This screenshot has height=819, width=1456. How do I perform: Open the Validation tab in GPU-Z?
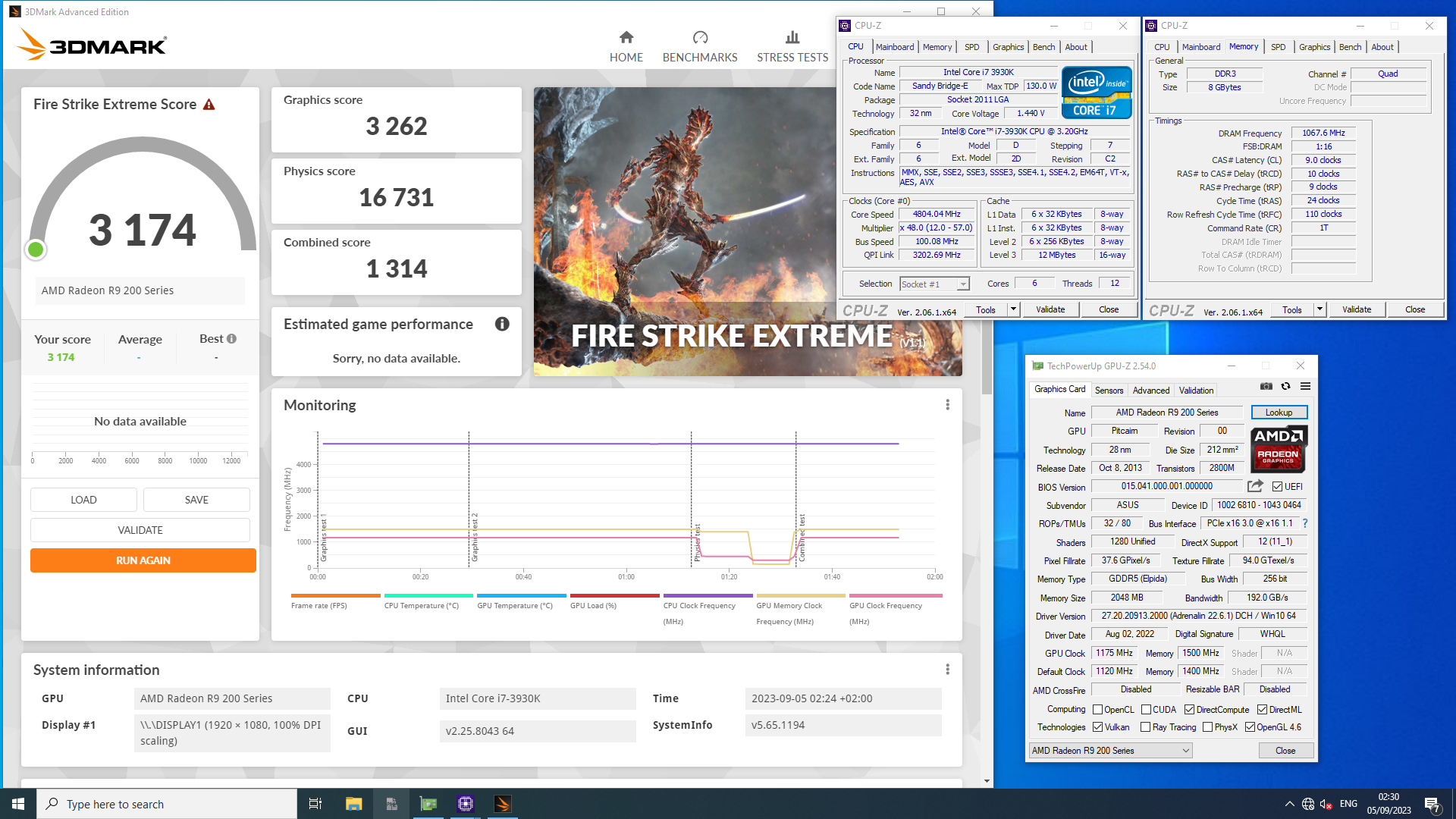tap(1196, 391)
